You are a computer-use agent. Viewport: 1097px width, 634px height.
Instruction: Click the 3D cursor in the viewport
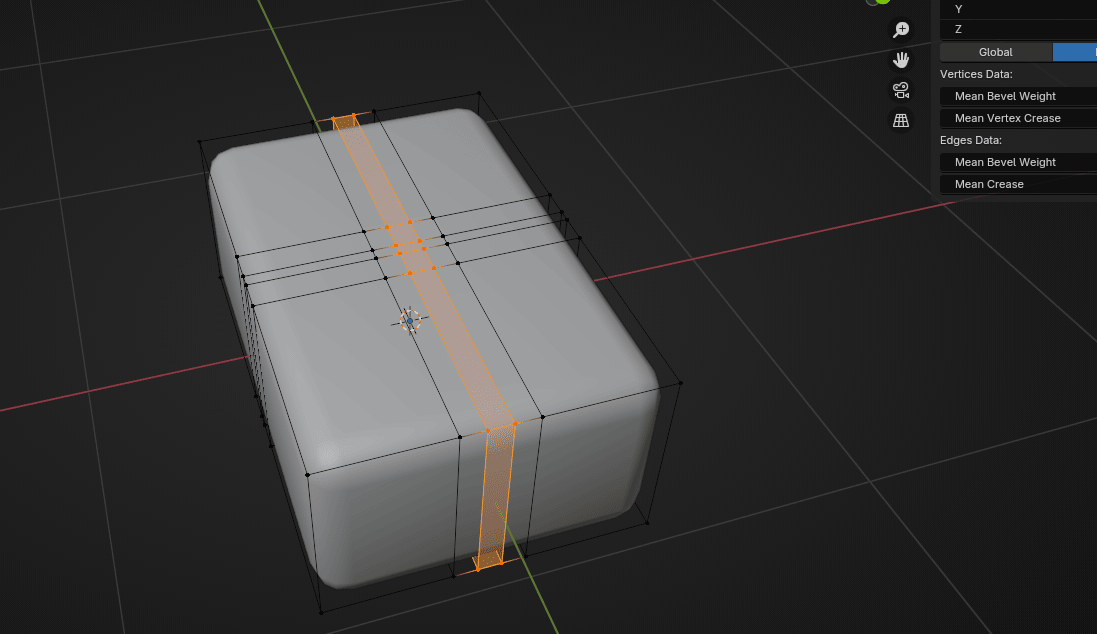(410, 319)
